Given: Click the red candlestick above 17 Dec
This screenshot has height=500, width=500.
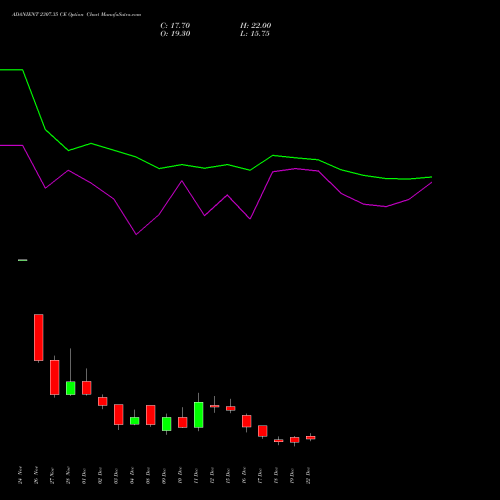Looking at the screenshot, I should (263, 431).
